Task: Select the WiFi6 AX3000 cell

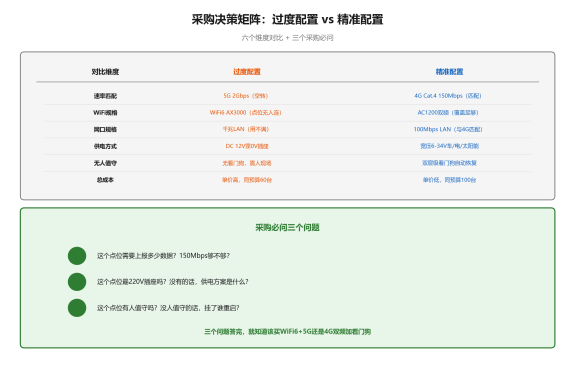Action: pyautogui.click(x=246, y=113)
